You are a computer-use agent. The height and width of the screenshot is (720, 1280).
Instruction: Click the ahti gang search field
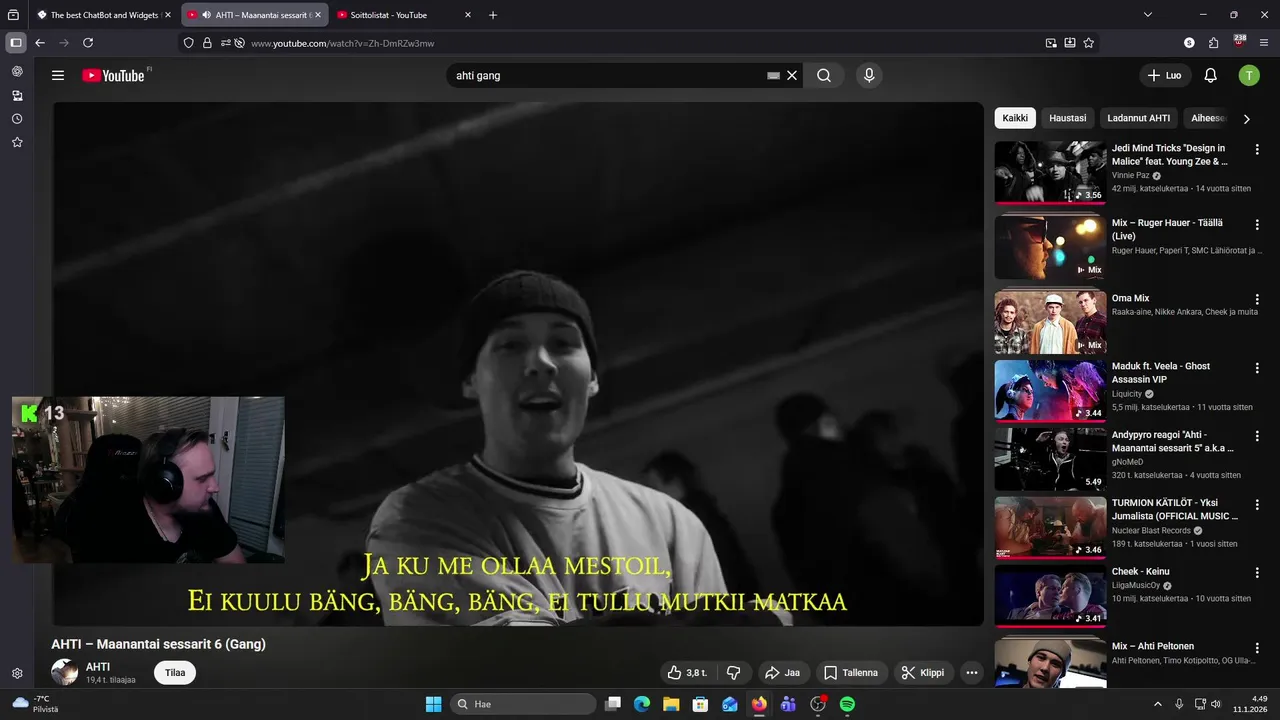tap(605, 75)
